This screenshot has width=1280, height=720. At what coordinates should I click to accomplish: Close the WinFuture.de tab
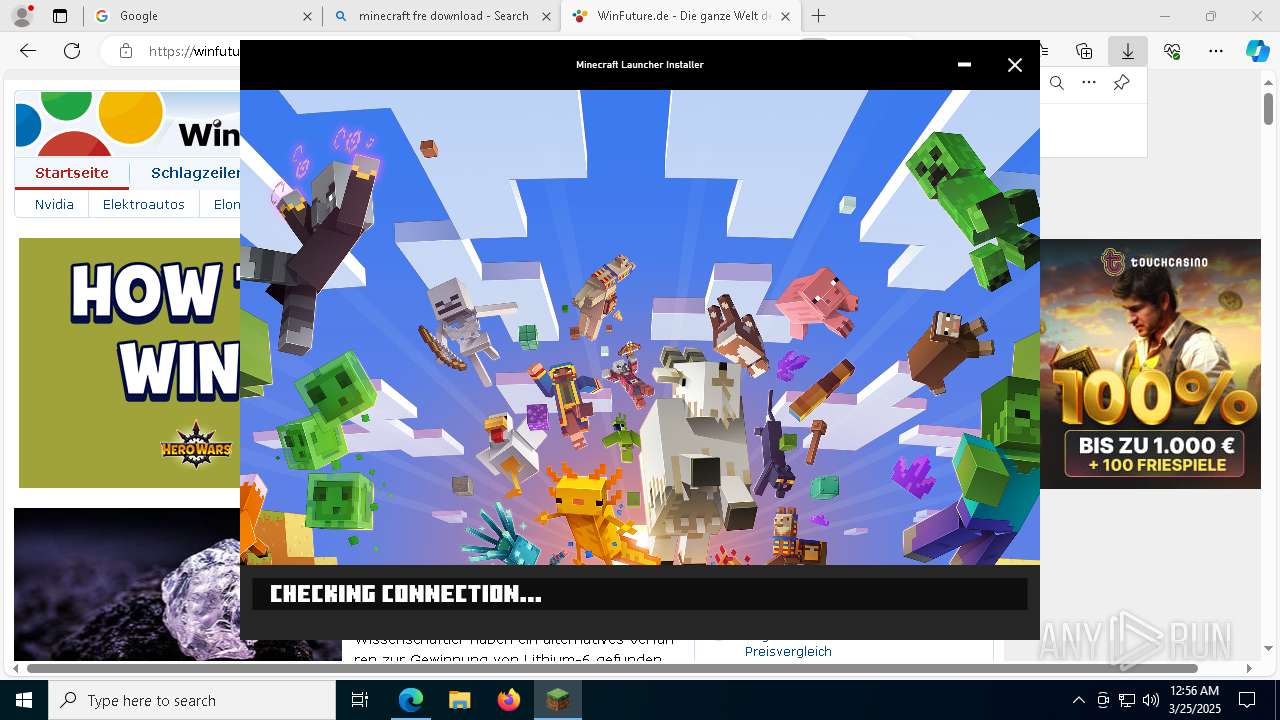point(786,16)
